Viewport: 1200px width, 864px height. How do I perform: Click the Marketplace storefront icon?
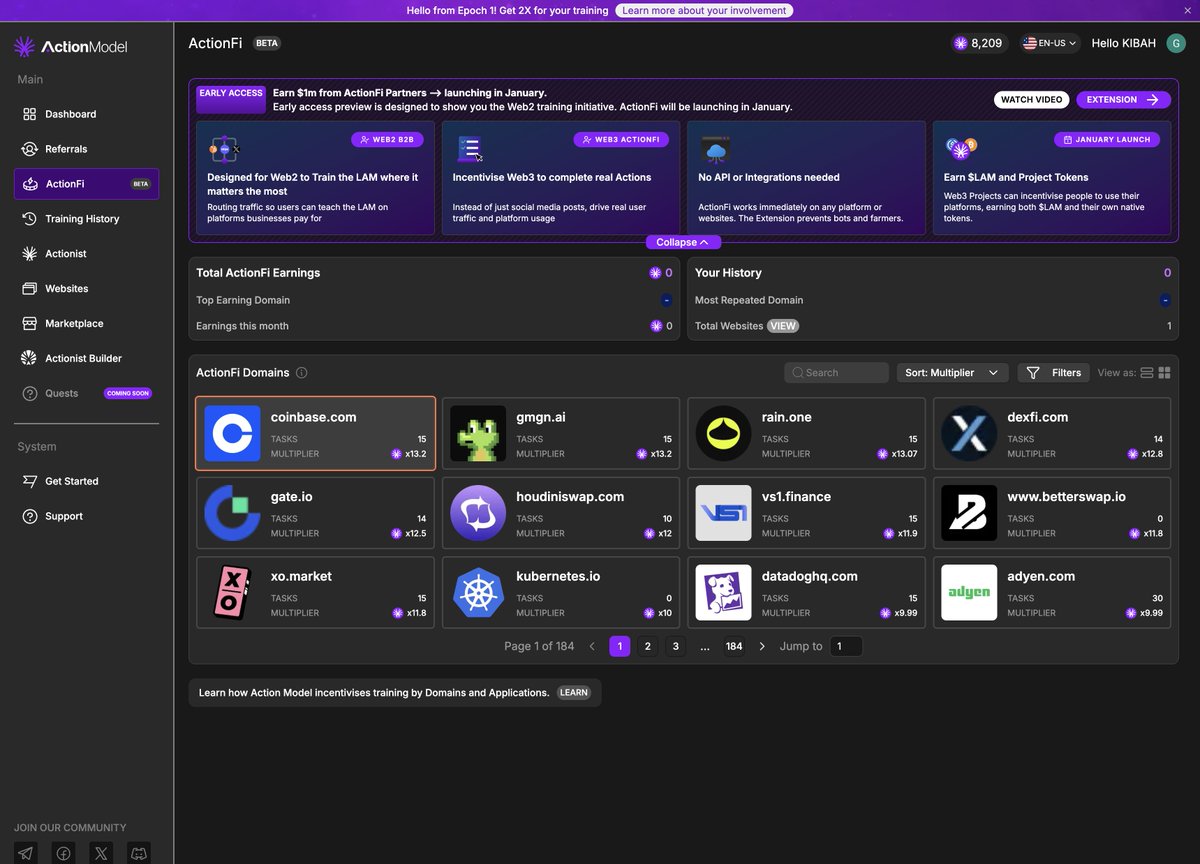30,324
